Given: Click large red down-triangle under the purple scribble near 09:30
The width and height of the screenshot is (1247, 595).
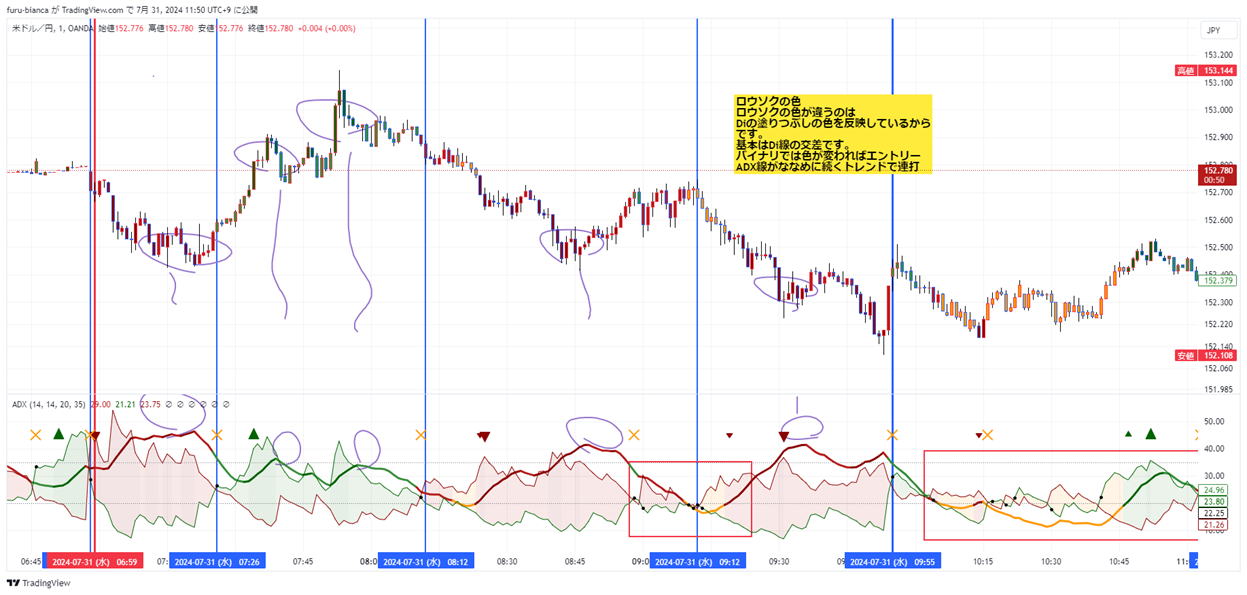Looking at the screenshot, I should click(783, 435).
